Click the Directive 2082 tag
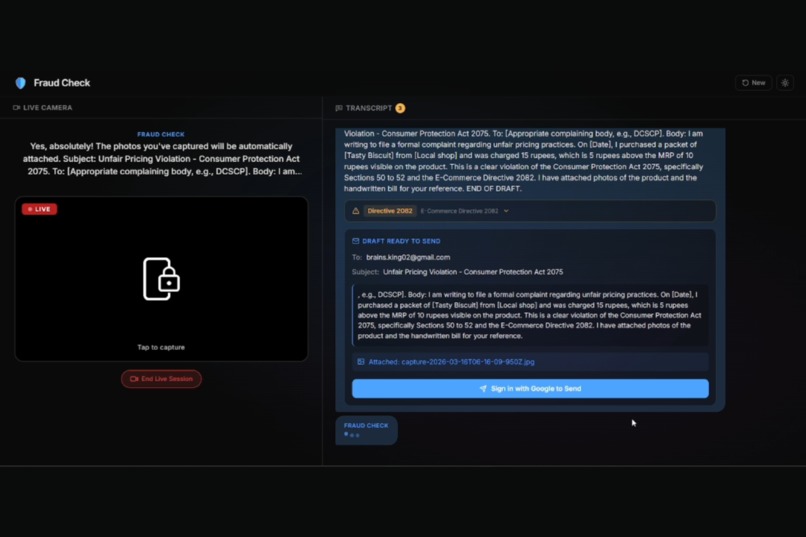 (390, 211)
